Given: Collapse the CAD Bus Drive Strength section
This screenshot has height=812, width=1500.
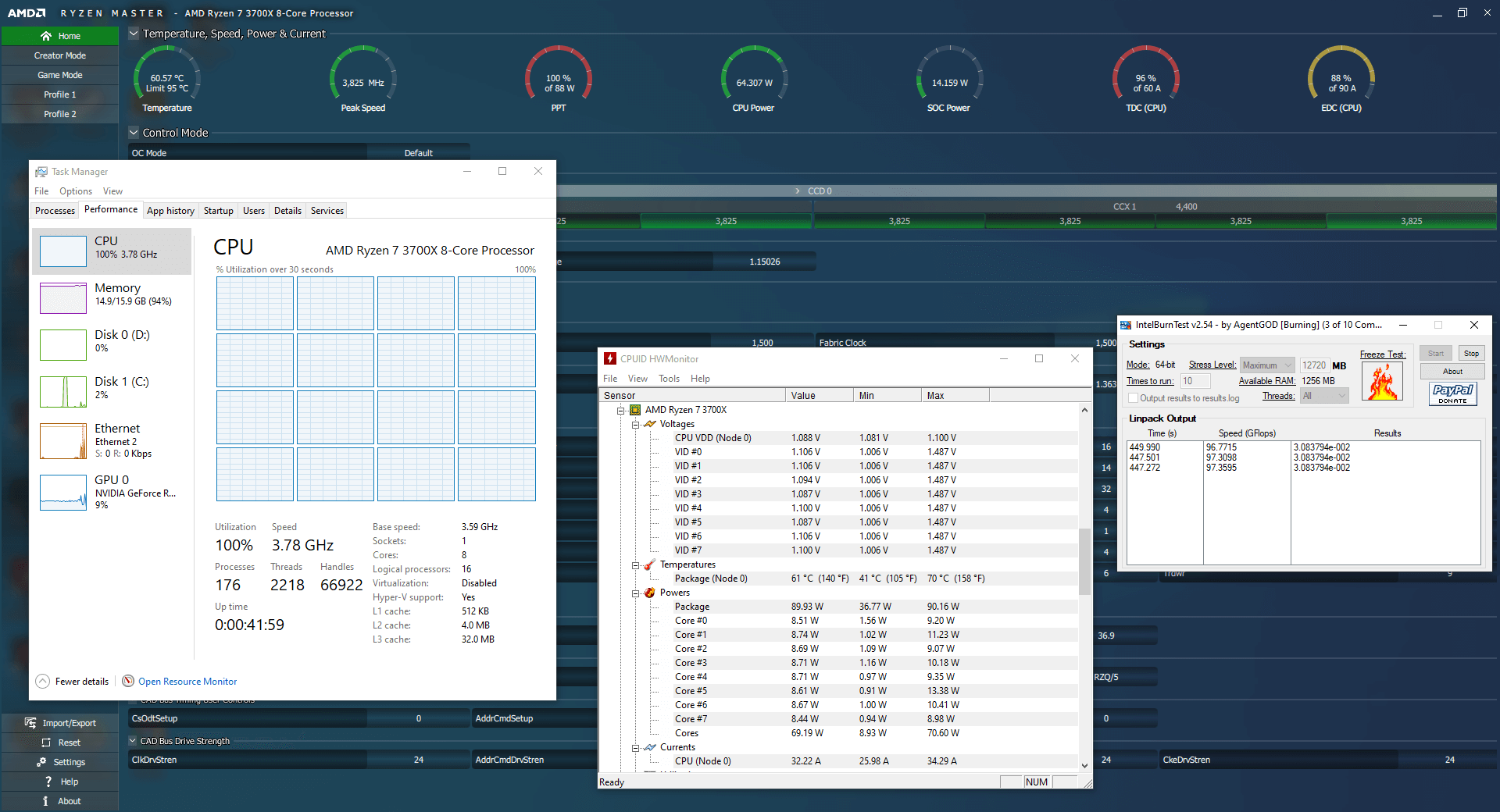Looking at the screenshot, I should pos(132,741).
